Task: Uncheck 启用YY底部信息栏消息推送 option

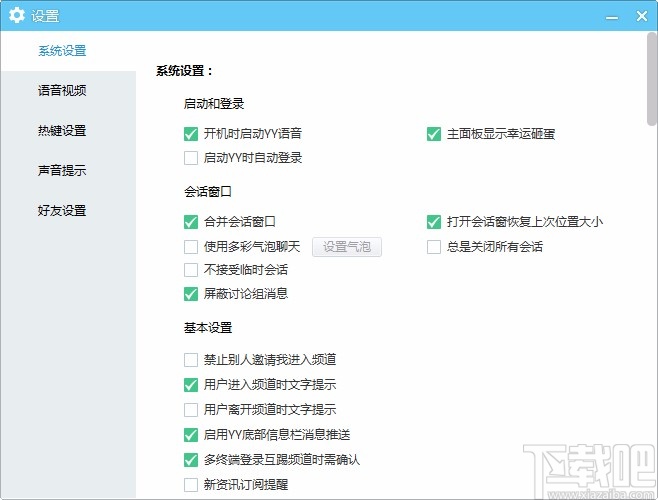Action: 191,435
